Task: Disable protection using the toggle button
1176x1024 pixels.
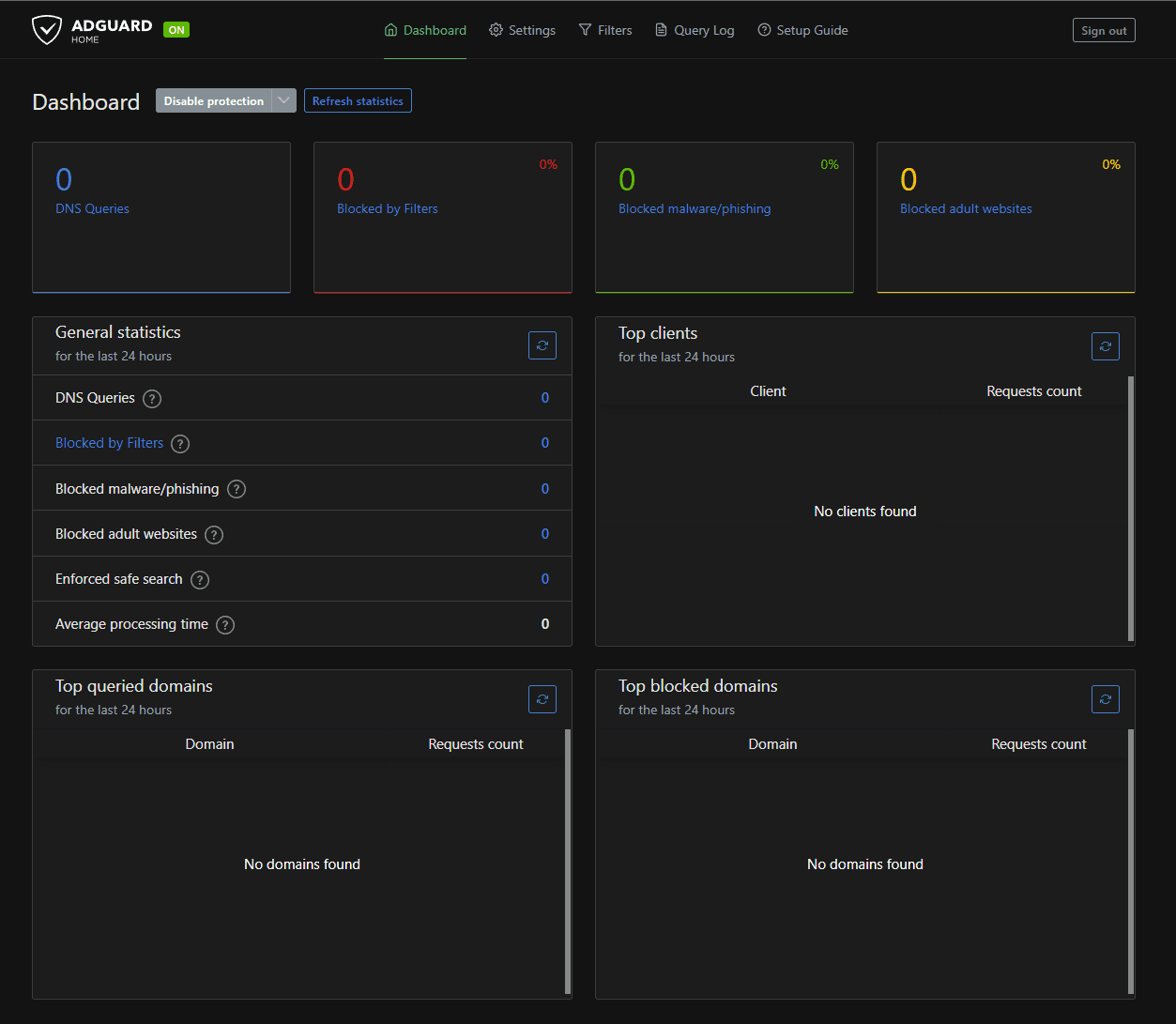Action: point(214,101)
